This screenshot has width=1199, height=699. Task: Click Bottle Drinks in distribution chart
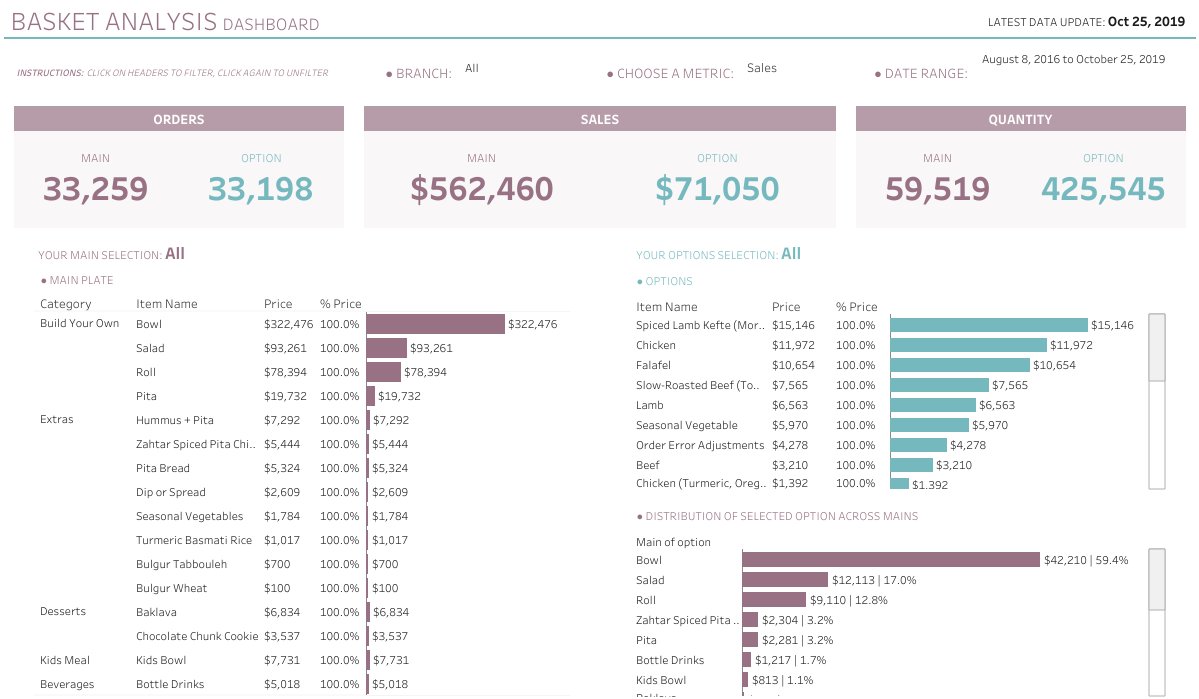tap(670, 660)
